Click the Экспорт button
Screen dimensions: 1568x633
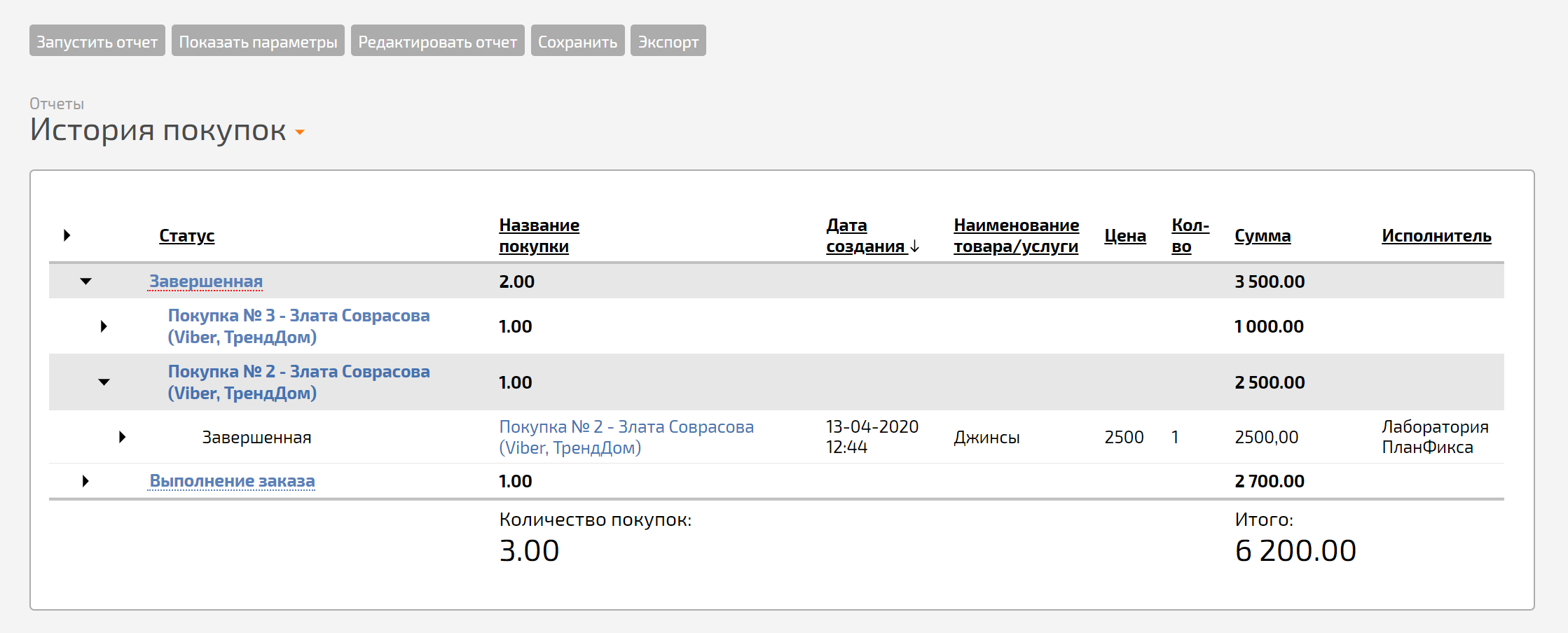click(668, 41)
